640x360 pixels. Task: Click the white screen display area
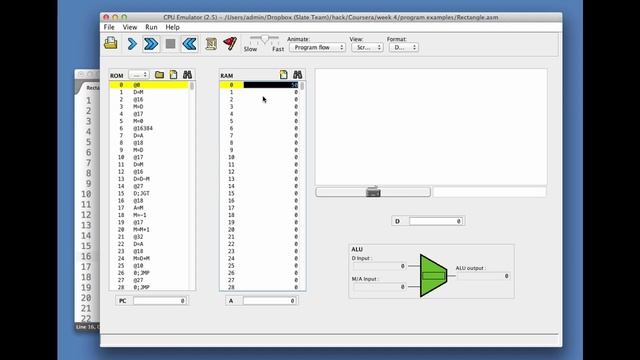click(x=431, y=127)
